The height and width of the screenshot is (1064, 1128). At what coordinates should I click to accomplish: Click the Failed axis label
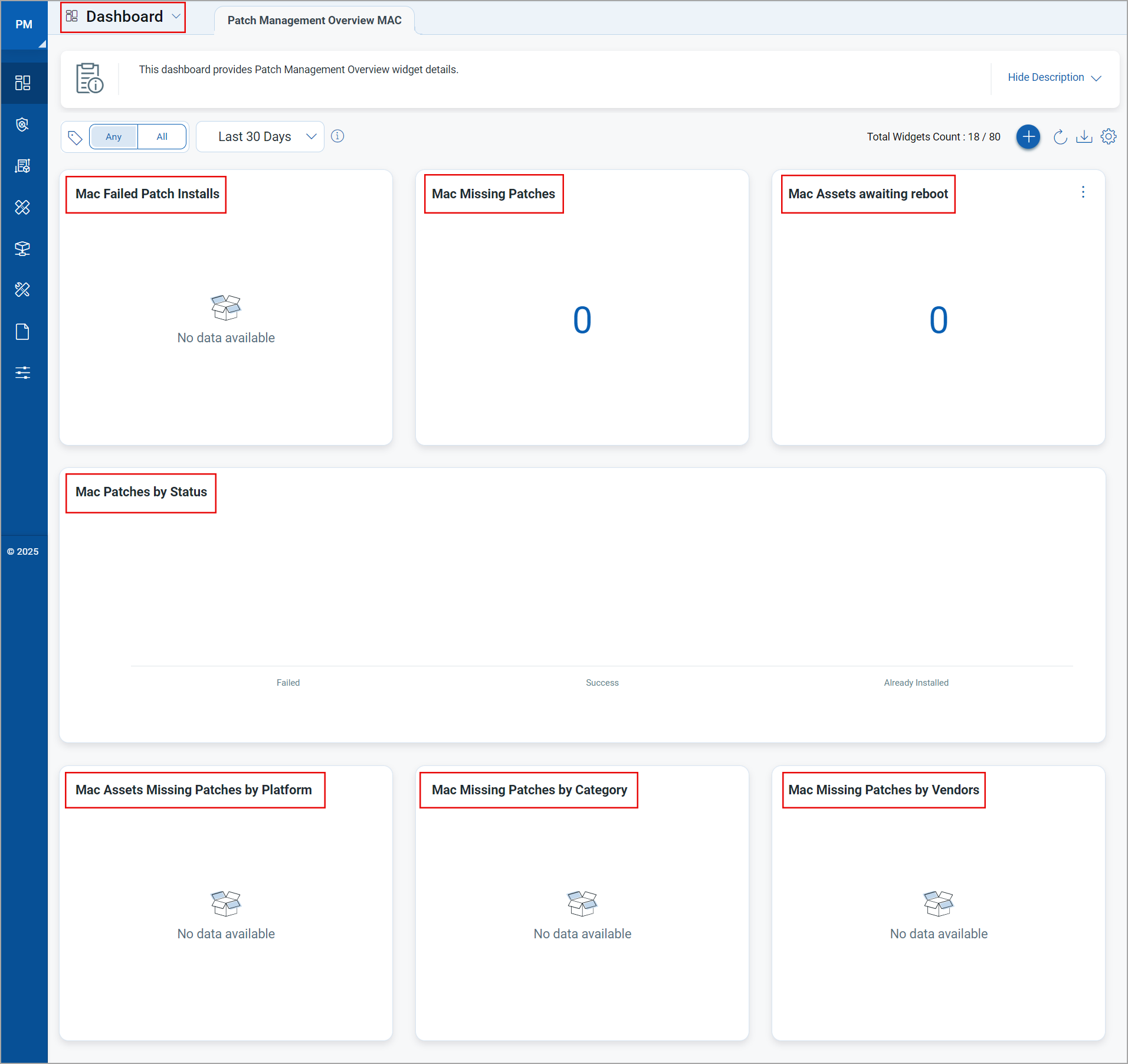click(x=288, y=683)
